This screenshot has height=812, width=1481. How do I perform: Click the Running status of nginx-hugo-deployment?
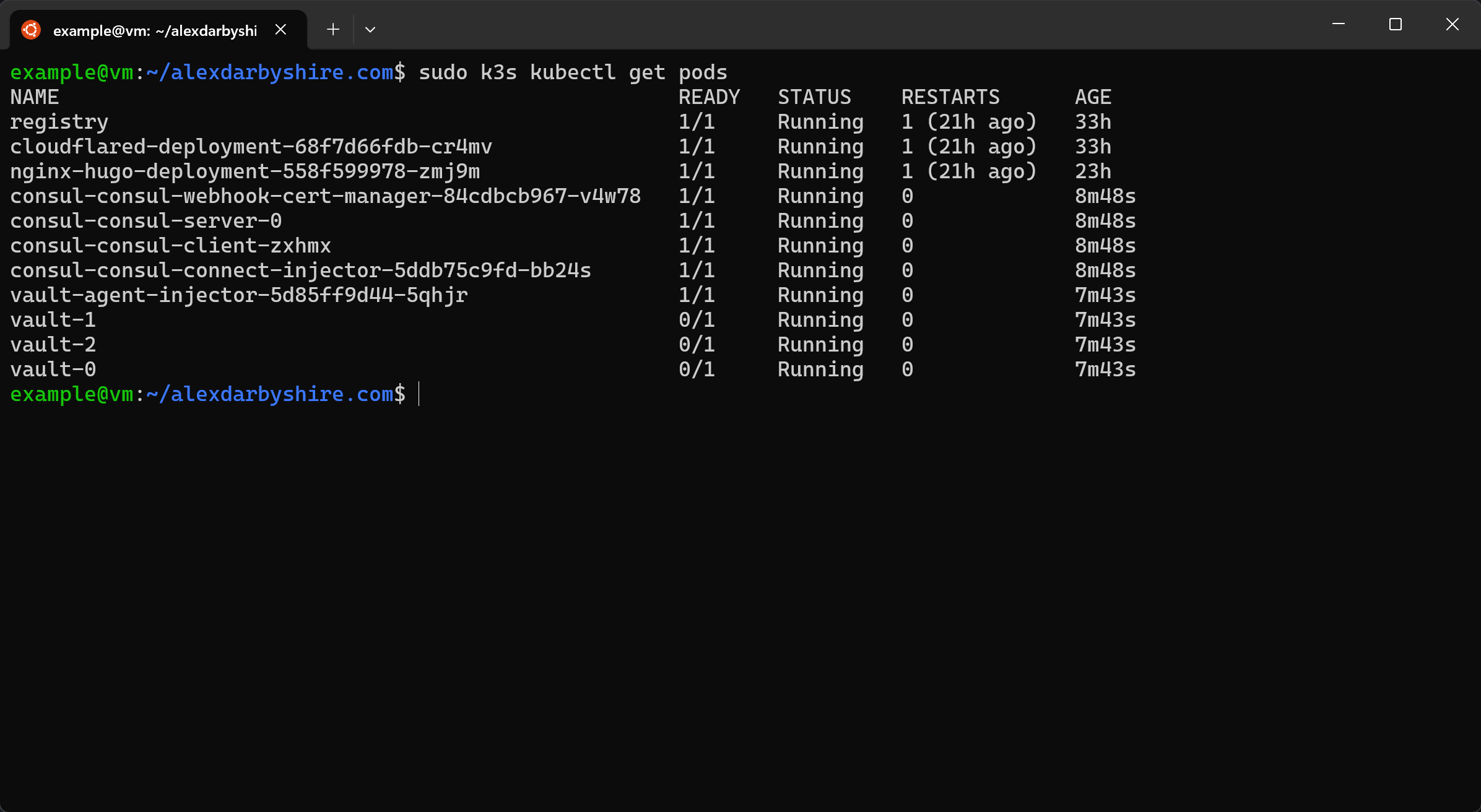[x=821, y=171]
